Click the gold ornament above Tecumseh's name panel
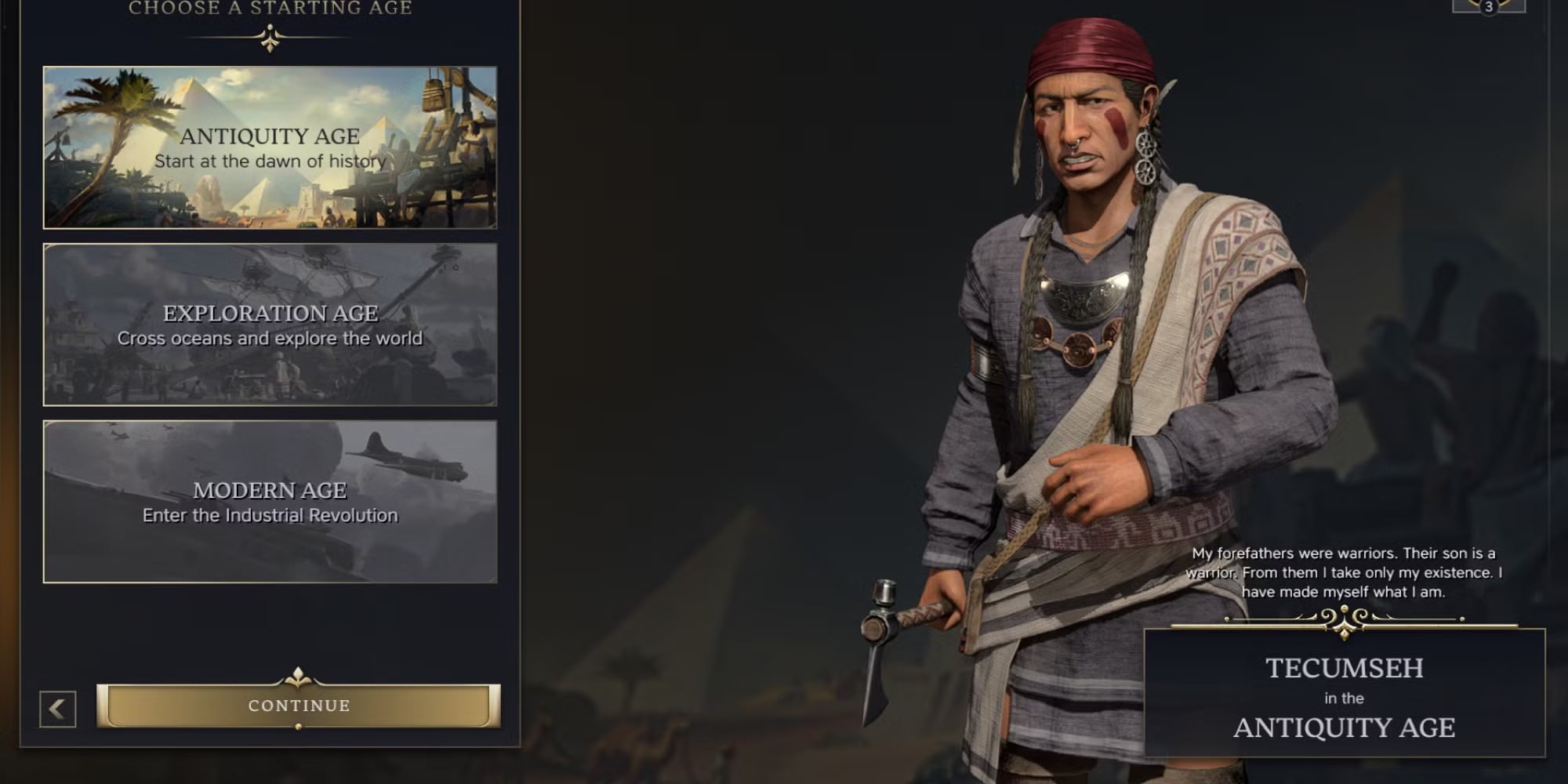The height and width of the screenshot is (784, 1568). (x=1345, y=621)
